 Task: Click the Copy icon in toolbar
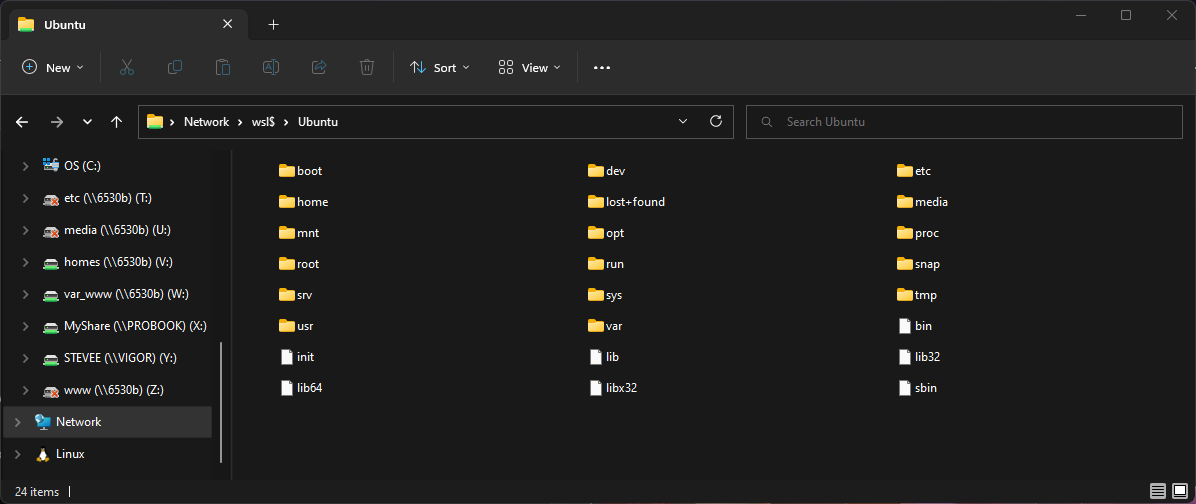(x=175, y=67)
